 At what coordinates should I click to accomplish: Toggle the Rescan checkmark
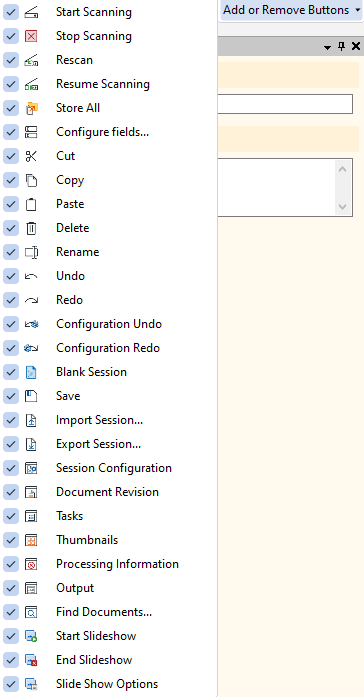(x=11, y=60)
